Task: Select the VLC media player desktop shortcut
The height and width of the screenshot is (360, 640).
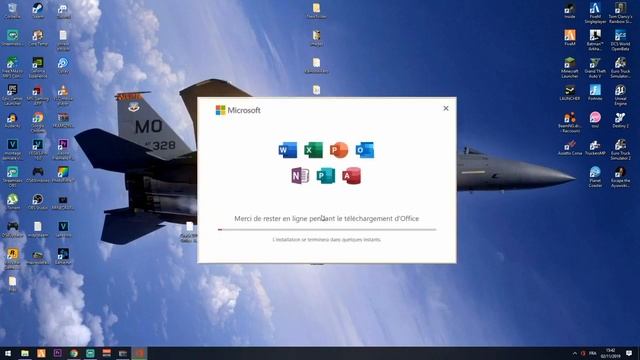Action: click(x=63, y=95)
